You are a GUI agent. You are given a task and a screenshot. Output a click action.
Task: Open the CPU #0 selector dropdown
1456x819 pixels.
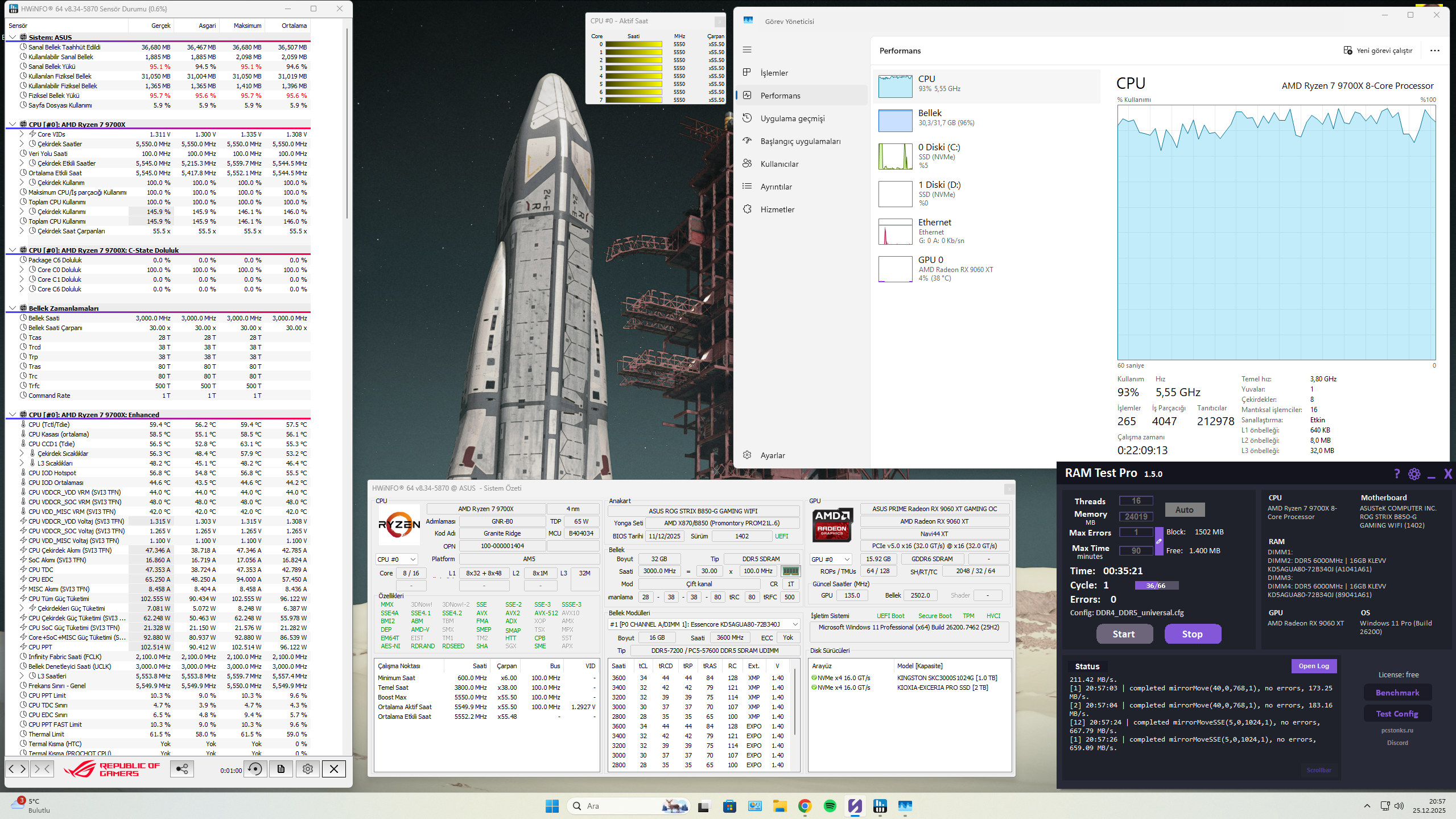(397, 559)
